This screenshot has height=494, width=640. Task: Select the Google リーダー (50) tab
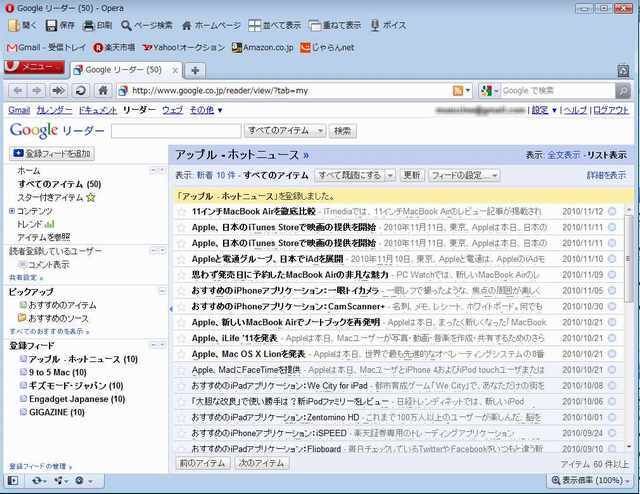(125, 70)
